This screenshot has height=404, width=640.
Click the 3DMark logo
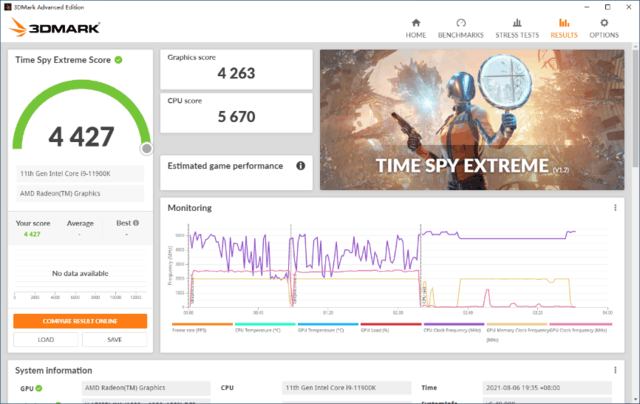pyautogui.click(x=55, y=27)
